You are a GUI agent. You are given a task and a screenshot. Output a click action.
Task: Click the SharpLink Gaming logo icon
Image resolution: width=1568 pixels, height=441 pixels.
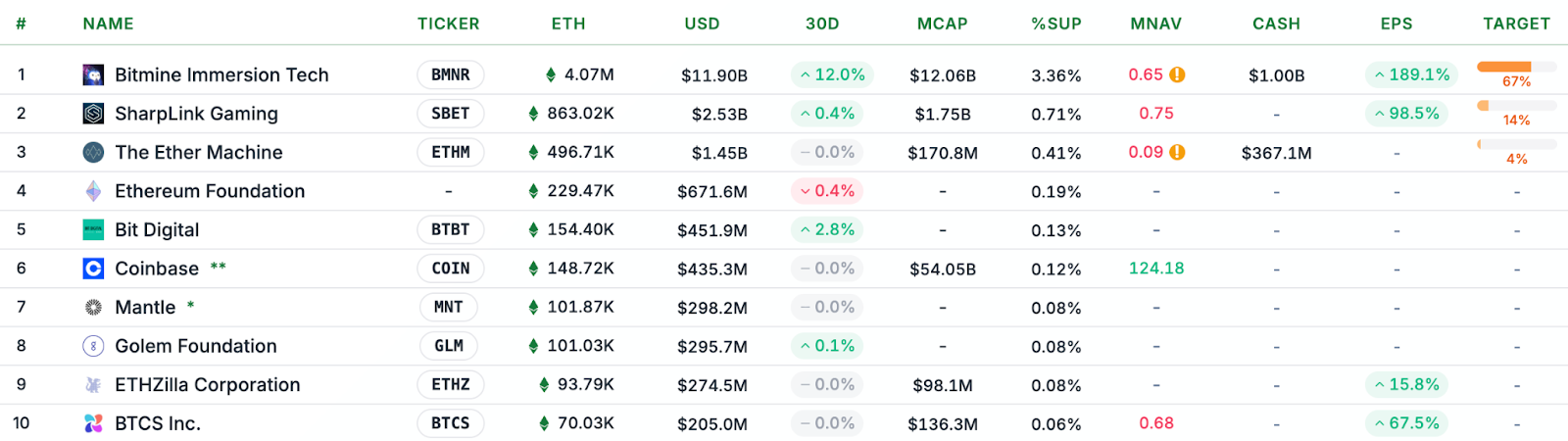point(93,114)
